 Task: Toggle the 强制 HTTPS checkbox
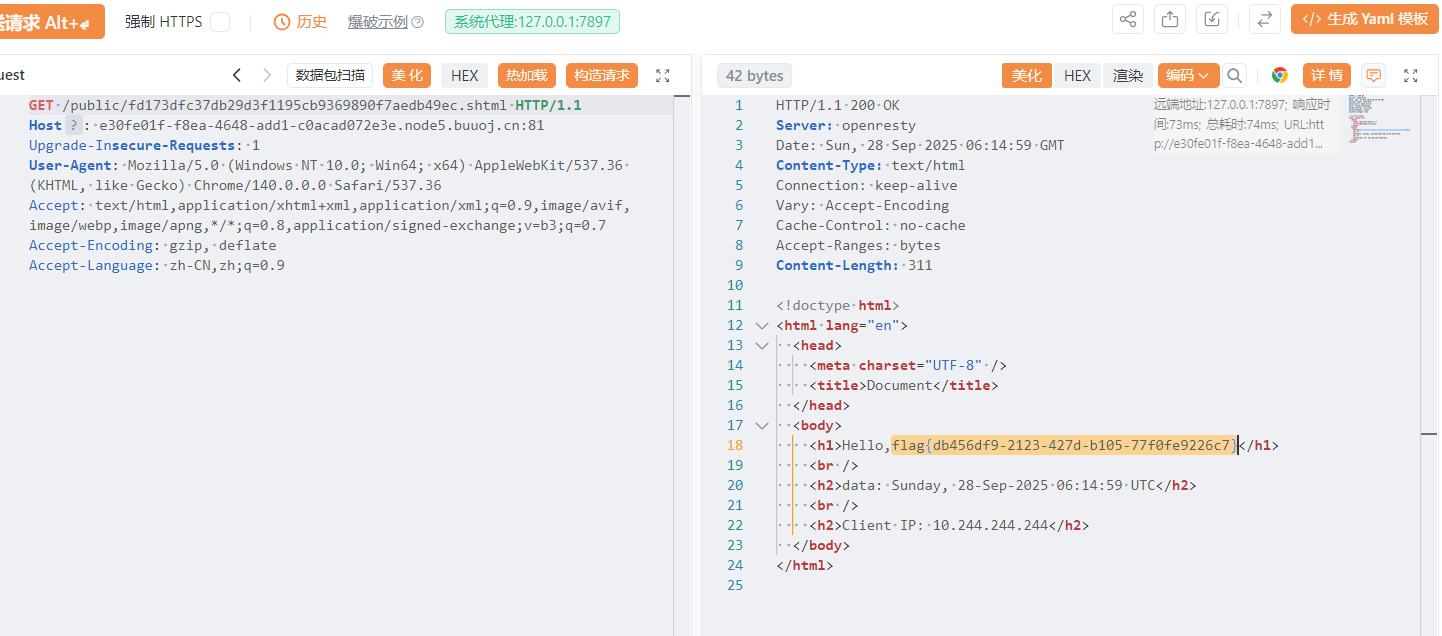(x=220, y=22)
